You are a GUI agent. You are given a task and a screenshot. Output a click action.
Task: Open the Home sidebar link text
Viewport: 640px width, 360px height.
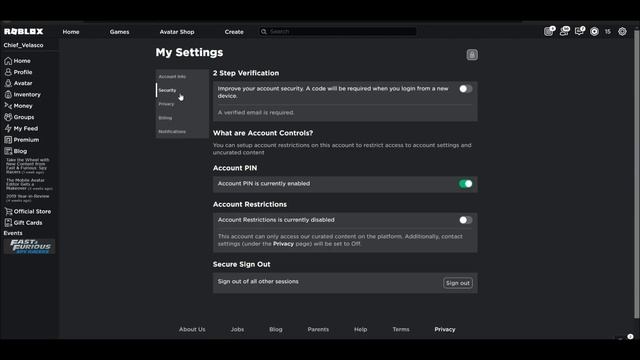[x=22, y=61]
